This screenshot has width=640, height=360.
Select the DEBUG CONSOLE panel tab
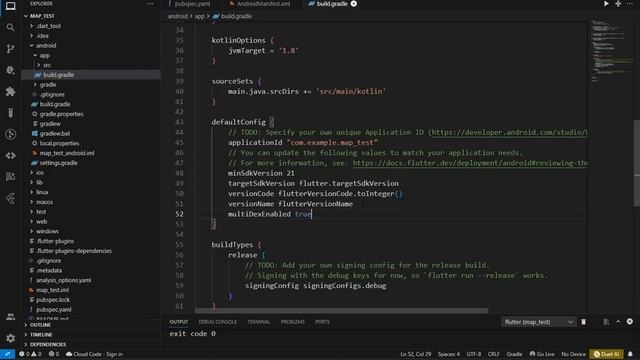pos(218,322)
